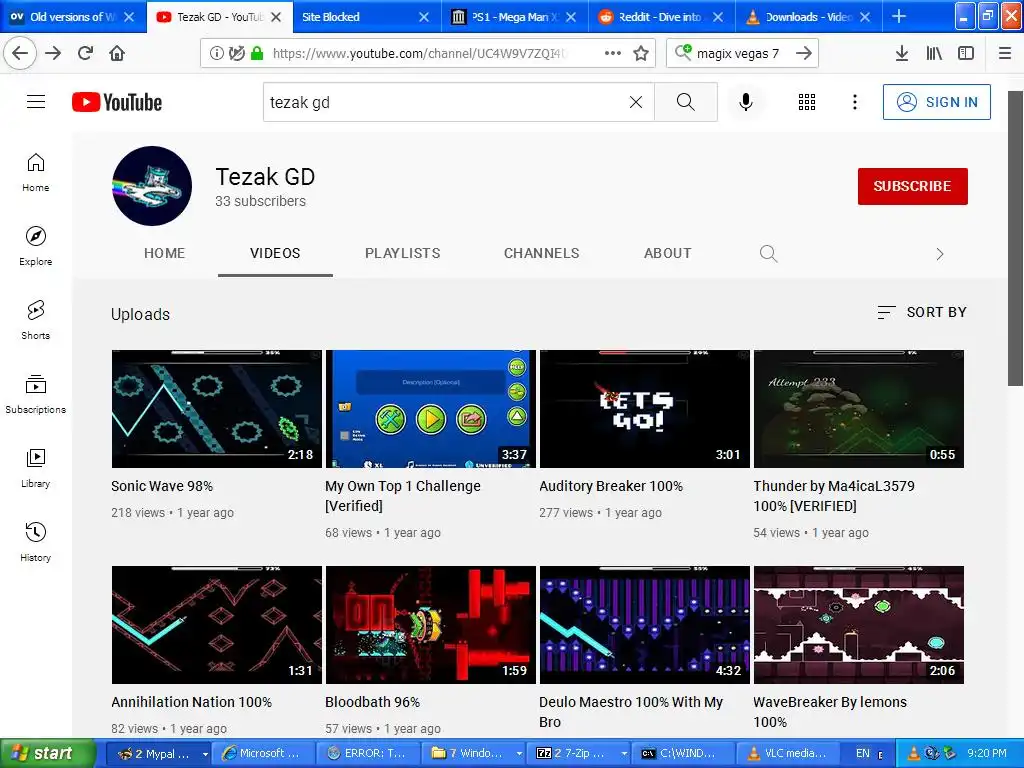Open the CHANNELS tab
1024x768 pixels.
click(x=541, y=253)
